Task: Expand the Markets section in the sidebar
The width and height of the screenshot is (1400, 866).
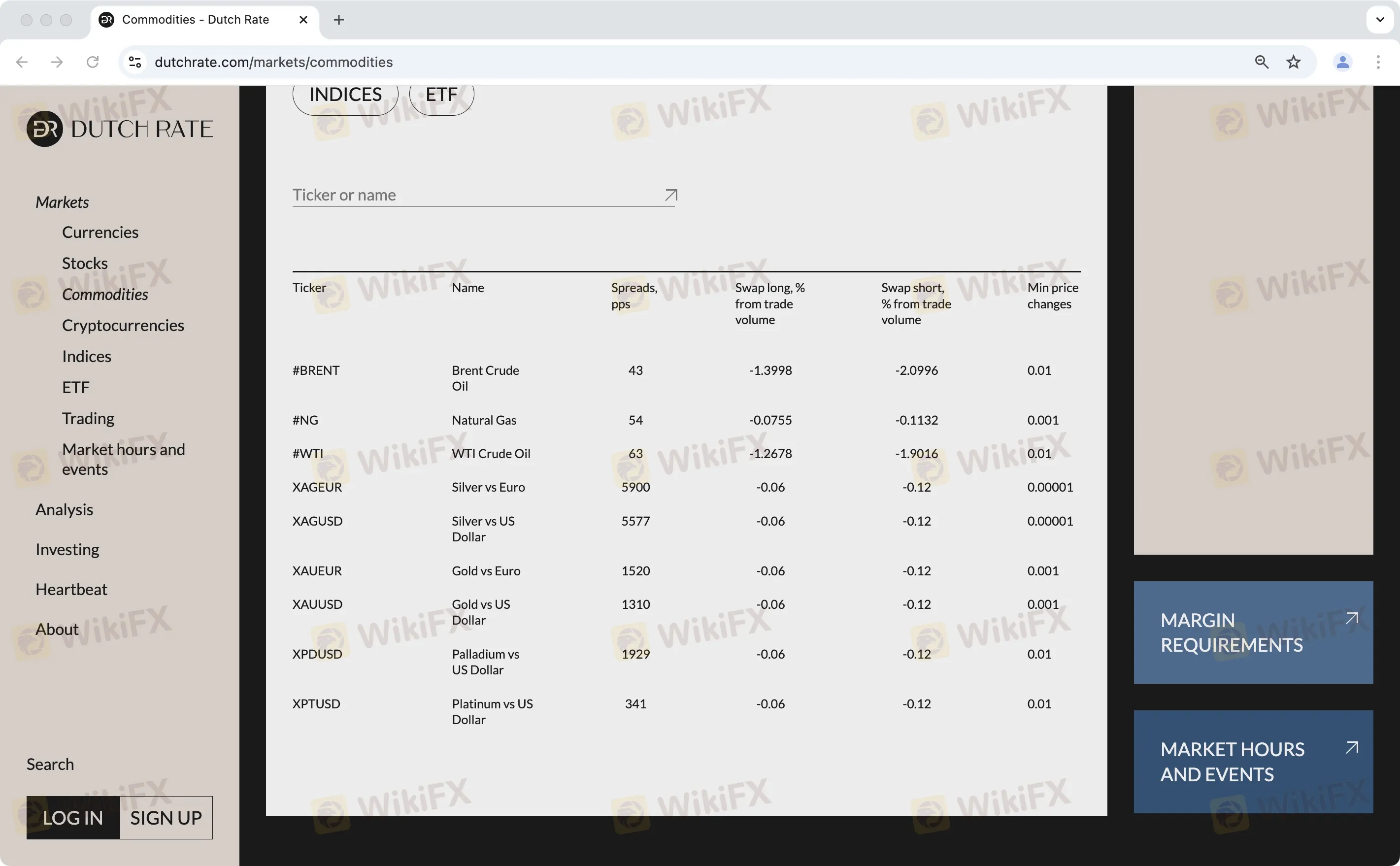Action: click(x=62, y=201)
